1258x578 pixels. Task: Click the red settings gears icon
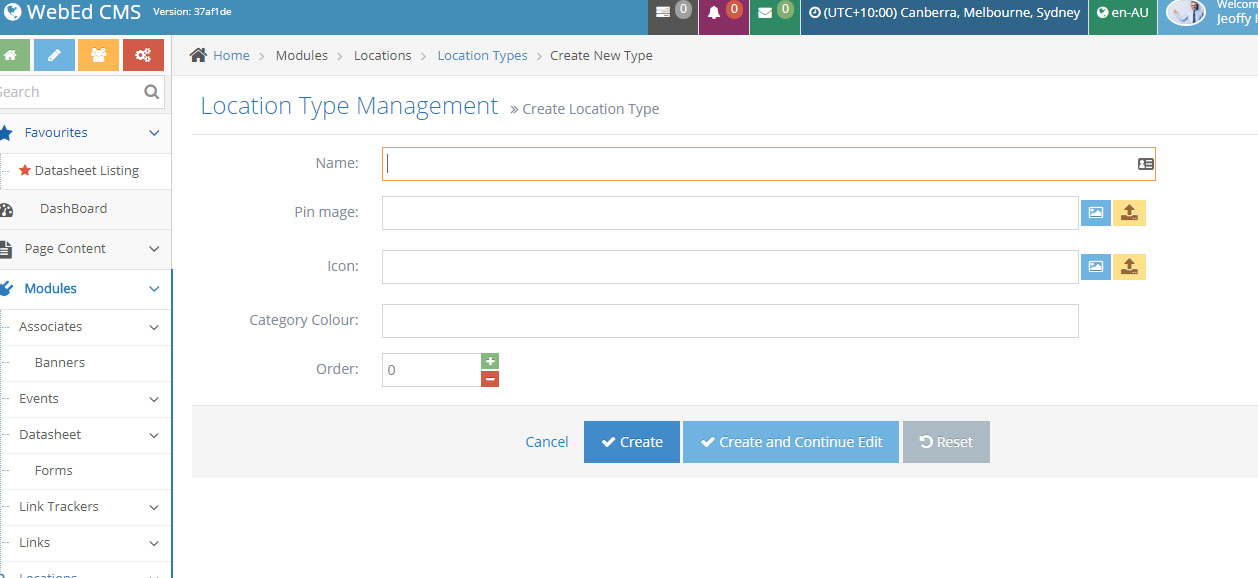coord(143,55)
